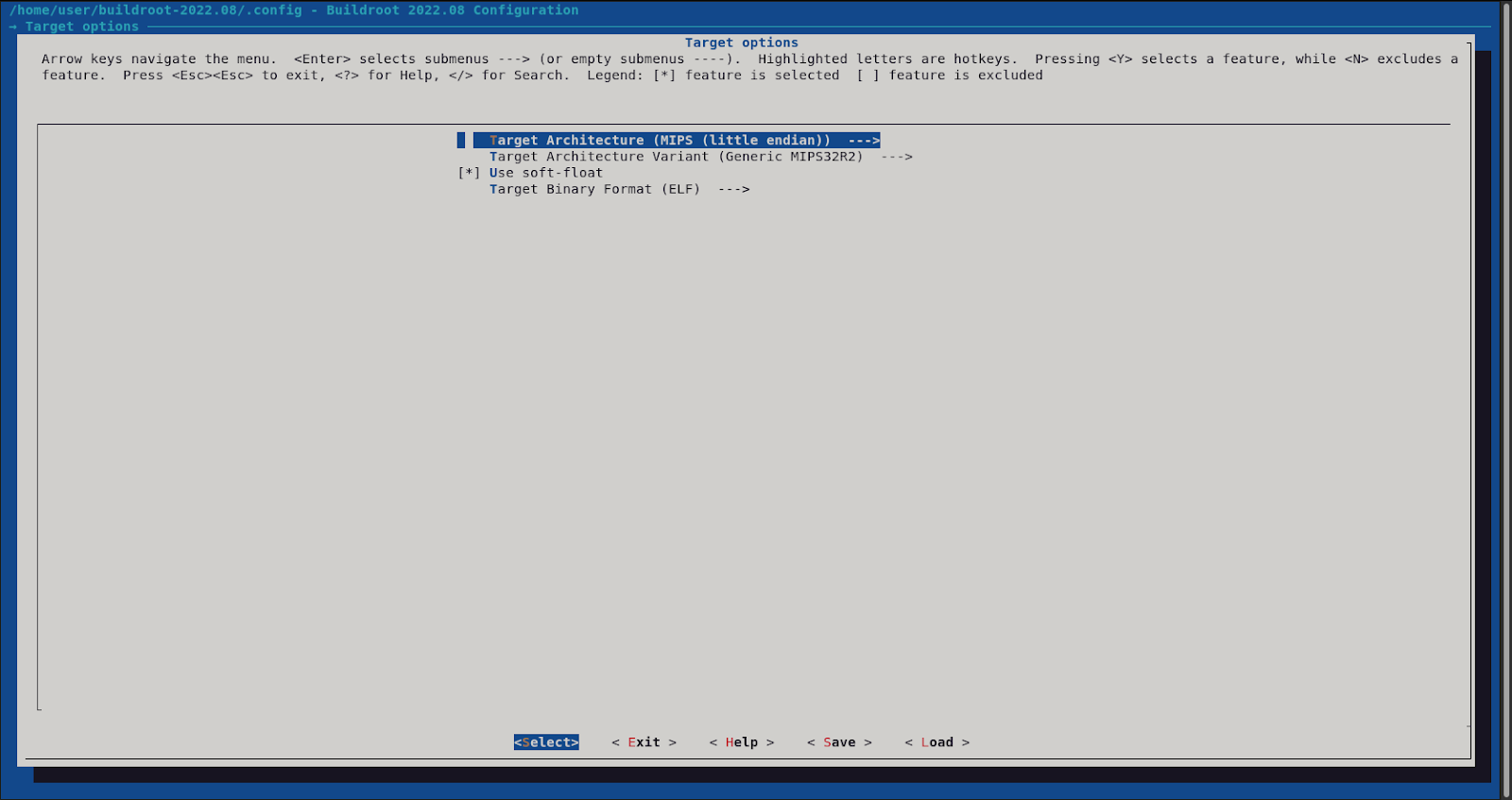Click the Use soft-float label text
The height and width of the screenshot is (800, 1512).
545,173
